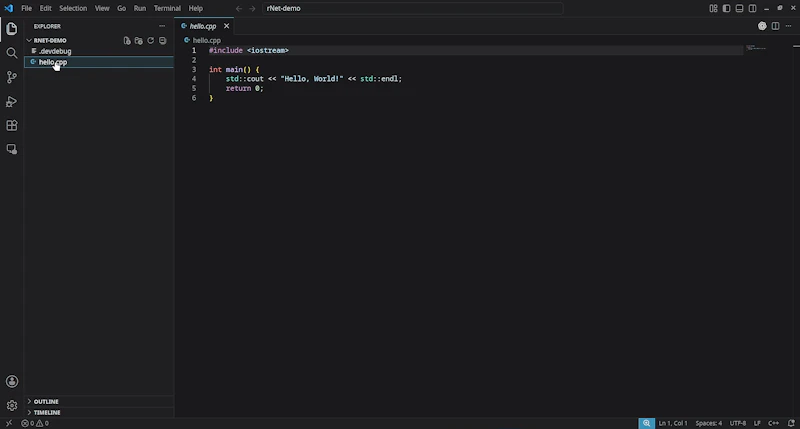Screen dimensions: 800x429
Task: Open the Accounts menu icon
Action: coord(12,382)
